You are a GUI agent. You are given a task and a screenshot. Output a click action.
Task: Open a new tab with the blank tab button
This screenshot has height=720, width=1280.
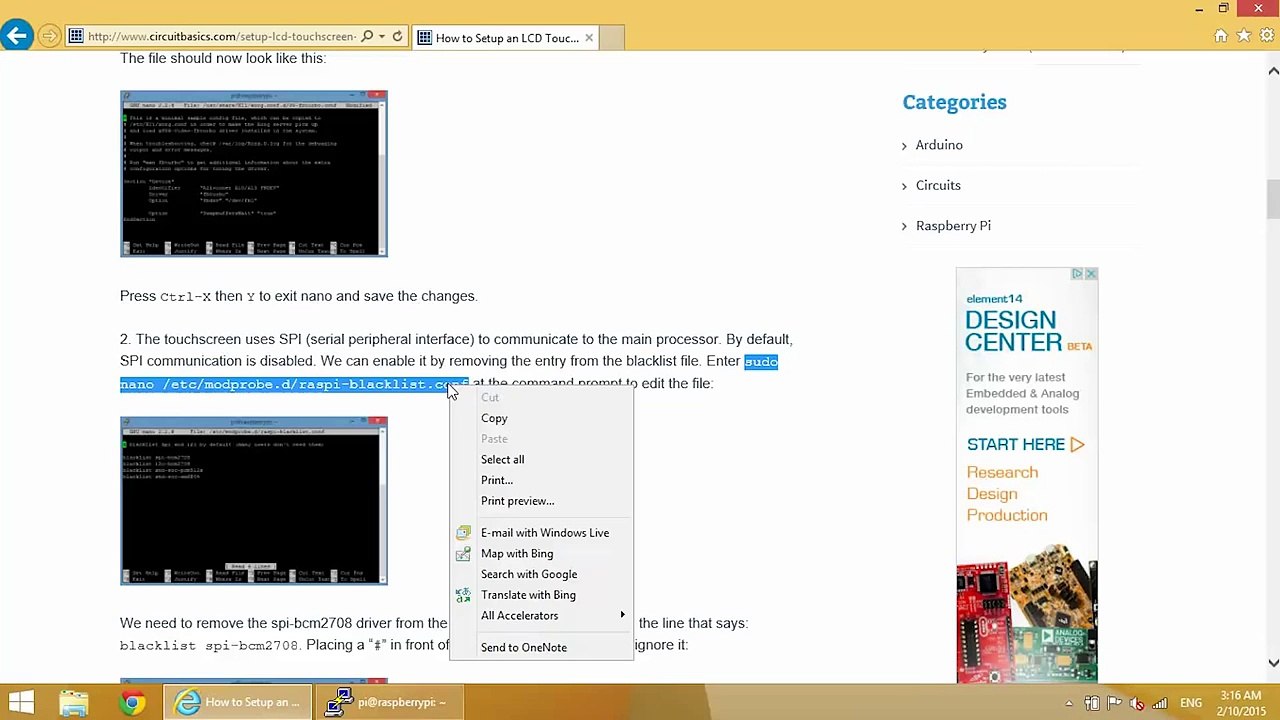pos(612,38)
